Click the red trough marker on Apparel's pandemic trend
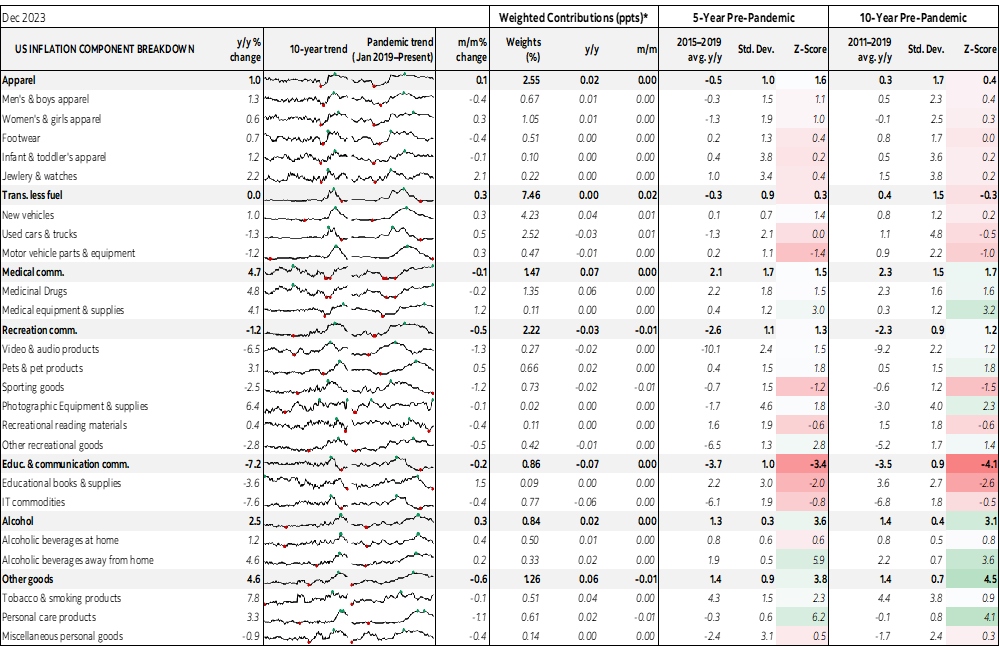1000x647 pixels. pos(374,87)
